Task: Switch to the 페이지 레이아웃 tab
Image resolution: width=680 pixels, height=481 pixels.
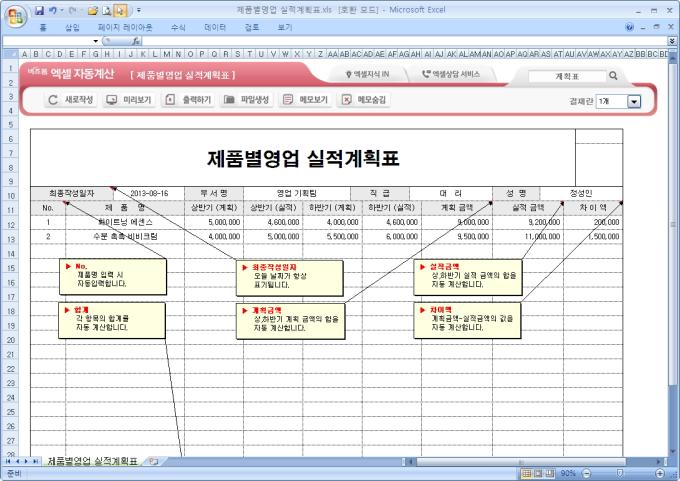Action: 125,27
